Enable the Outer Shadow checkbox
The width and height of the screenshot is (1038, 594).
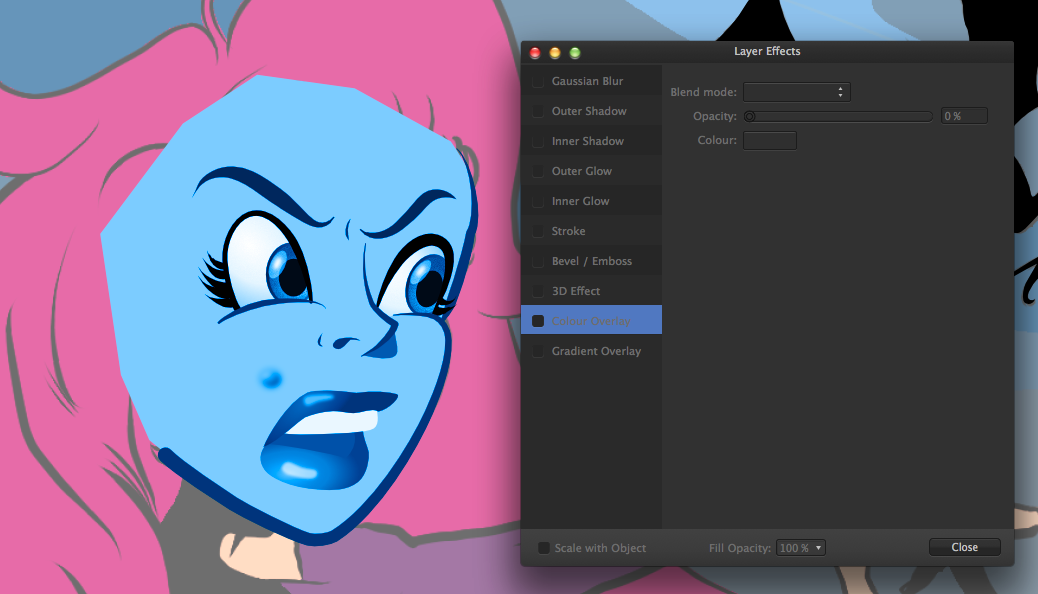coord(538,111)
